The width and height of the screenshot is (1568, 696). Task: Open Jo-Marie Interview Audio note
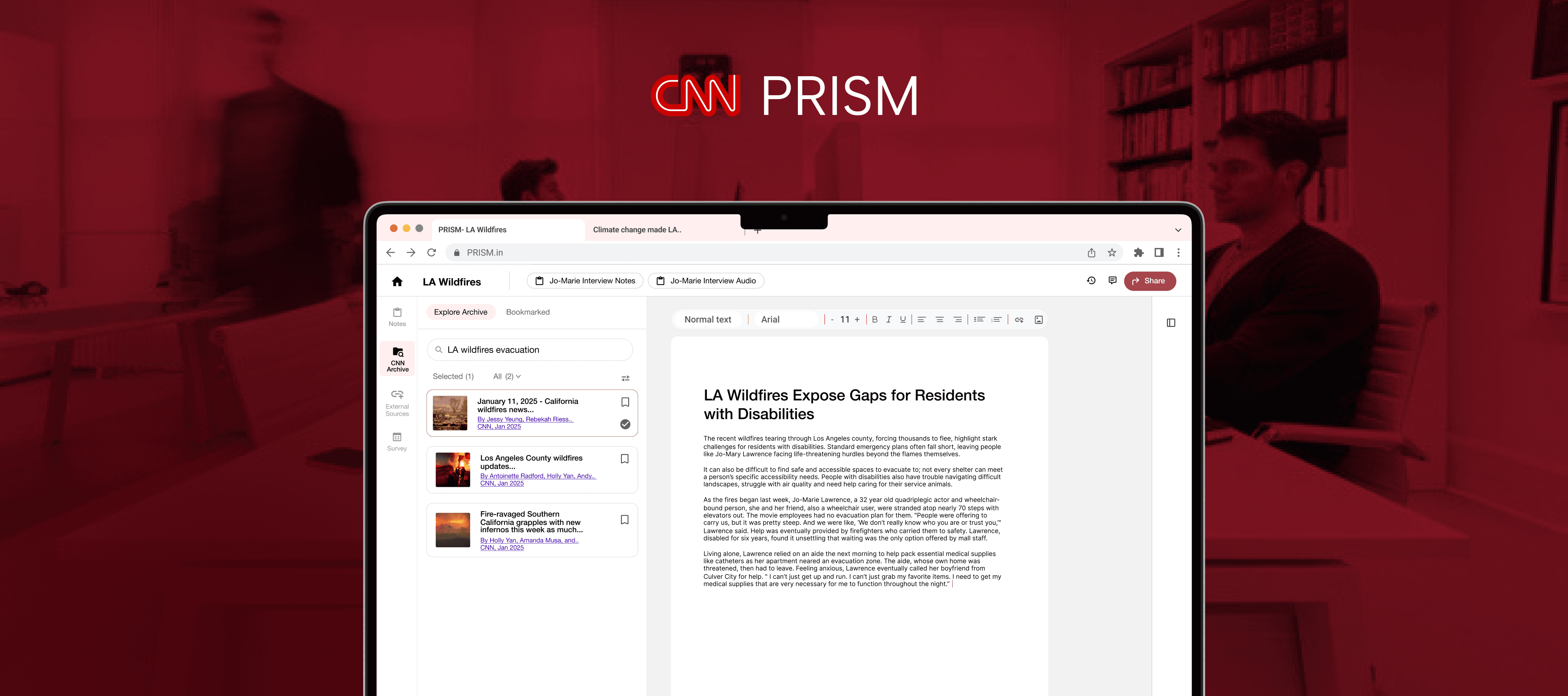coord(705,281)
